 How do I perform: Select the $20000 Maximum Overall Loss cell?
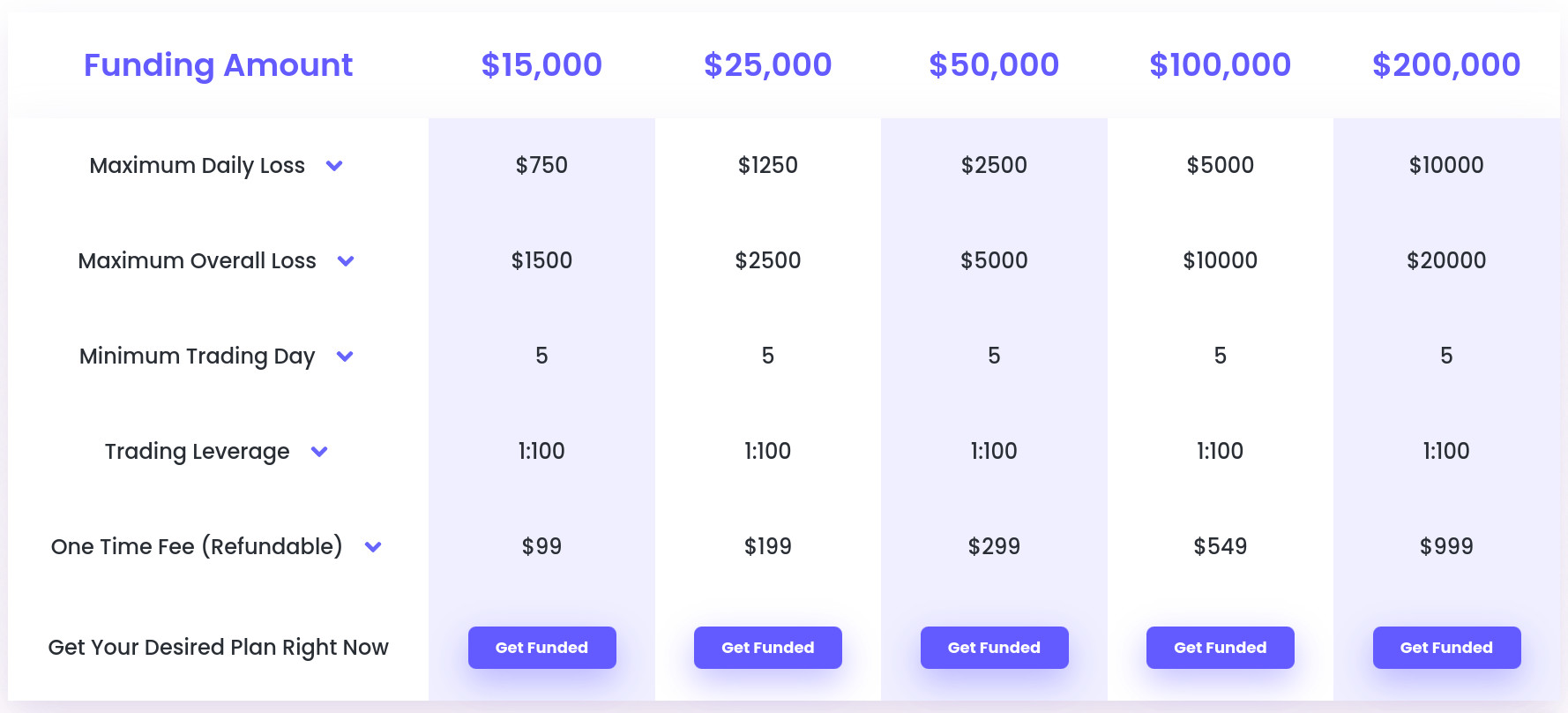1446,260
